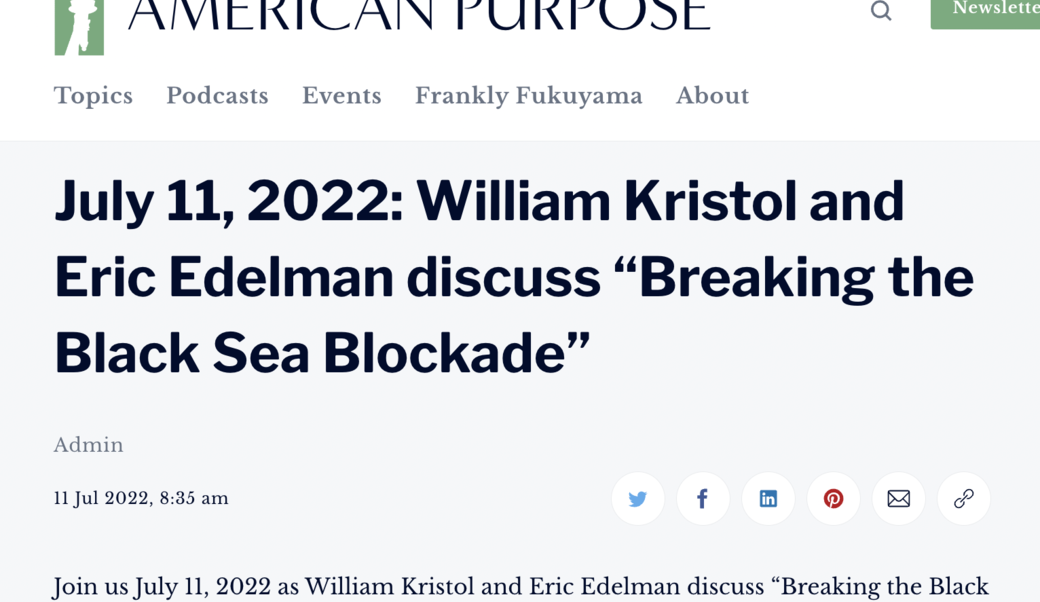Click the article publication date
Viewport: 1040px width, 602px height.
140,498
